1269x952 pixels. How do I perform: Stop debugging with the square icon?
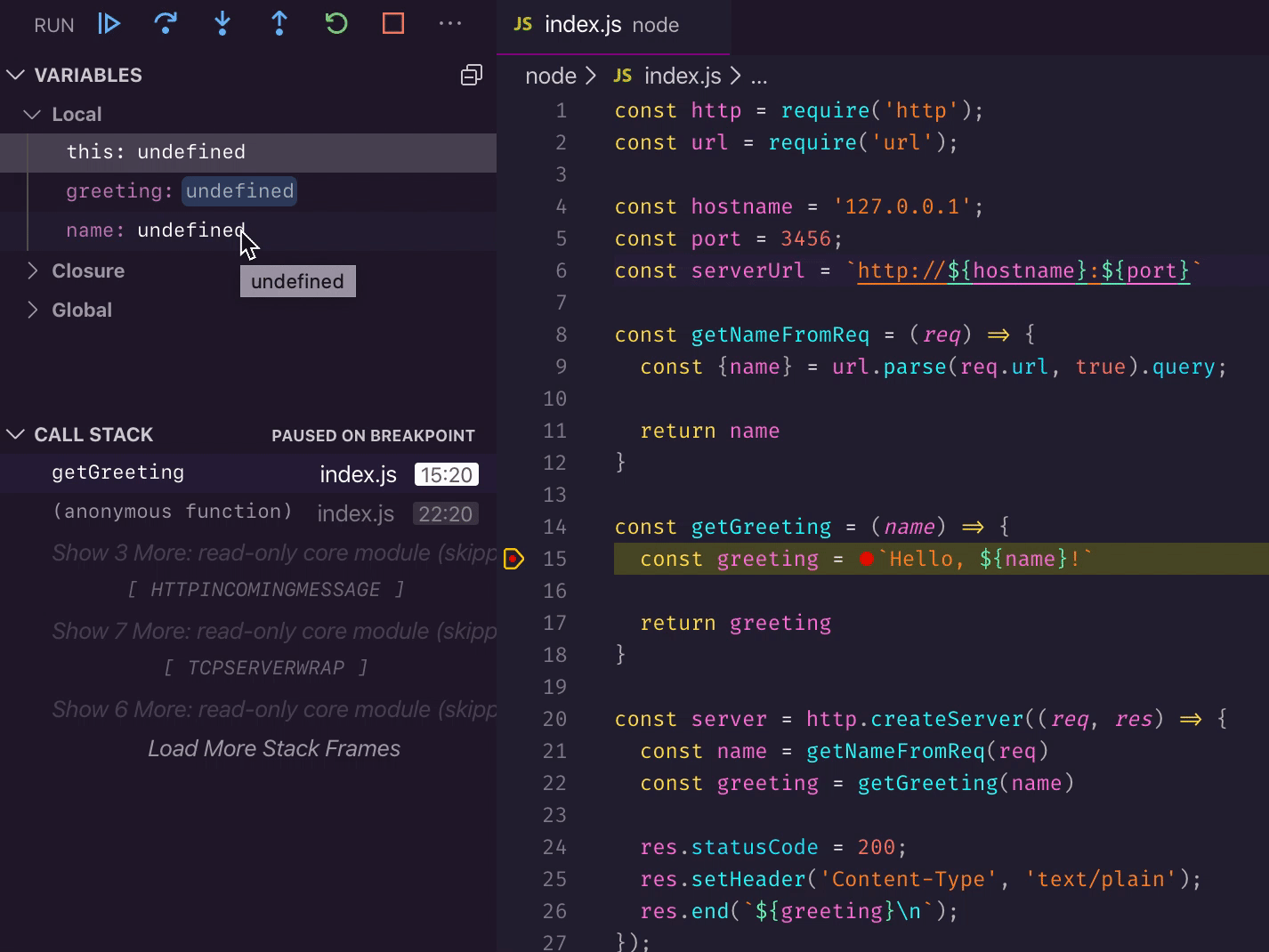[x=393, y=24]
